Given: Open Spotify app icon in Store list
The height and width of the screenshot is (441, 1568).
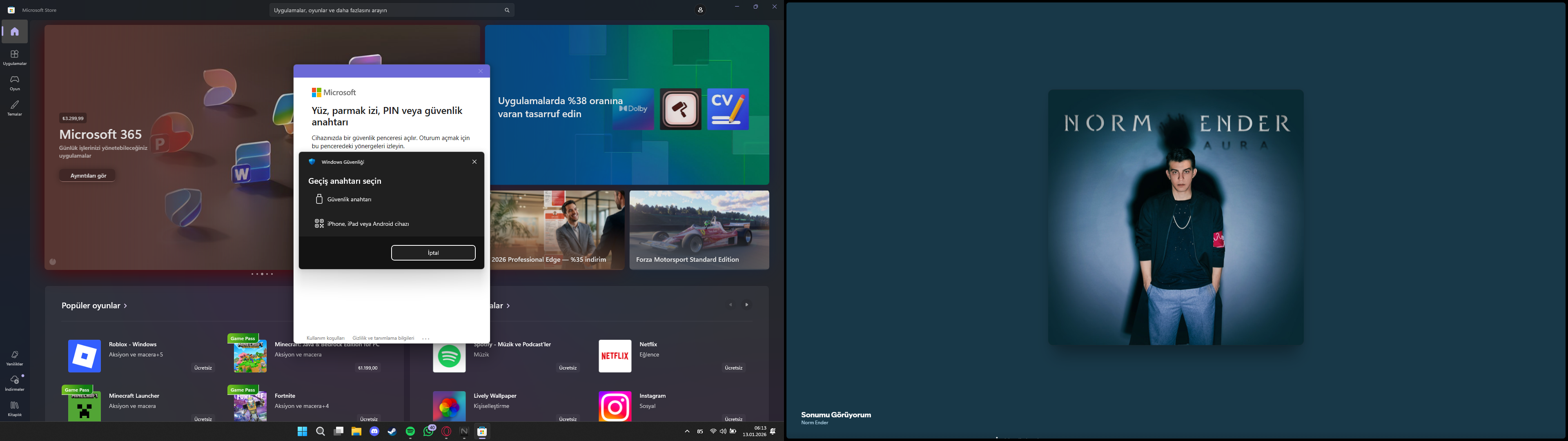Looking at the screenshot, I should pyautogui.click(x=449, y=357).
